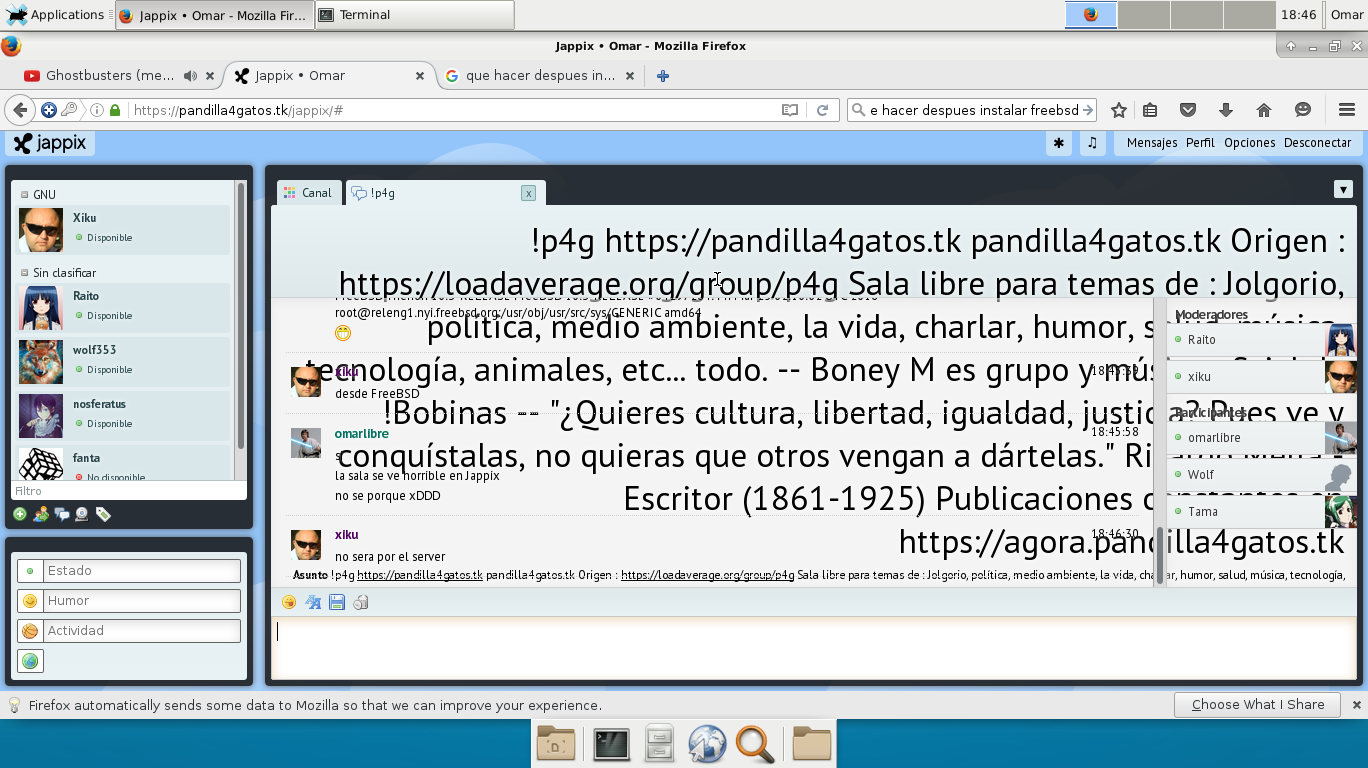Select participant Tama in room list

[x=1262, y=511]
